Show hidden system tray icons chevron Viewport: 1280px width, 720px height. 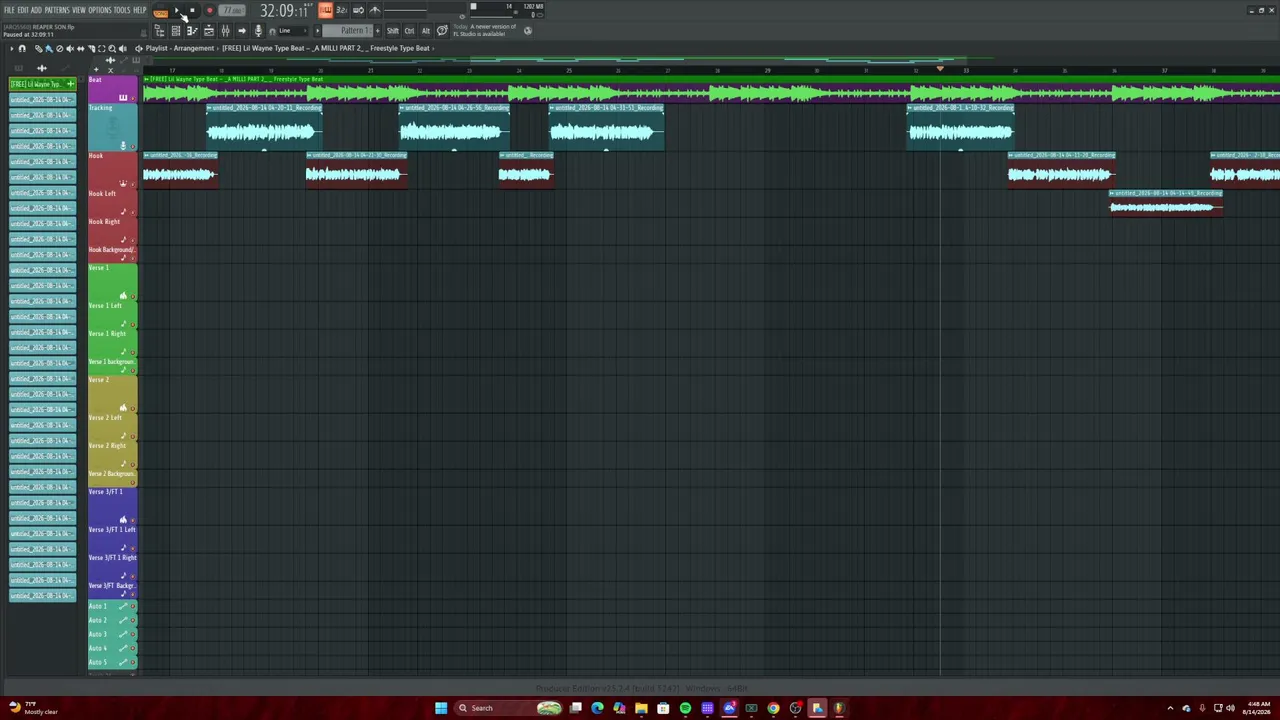1171,708
